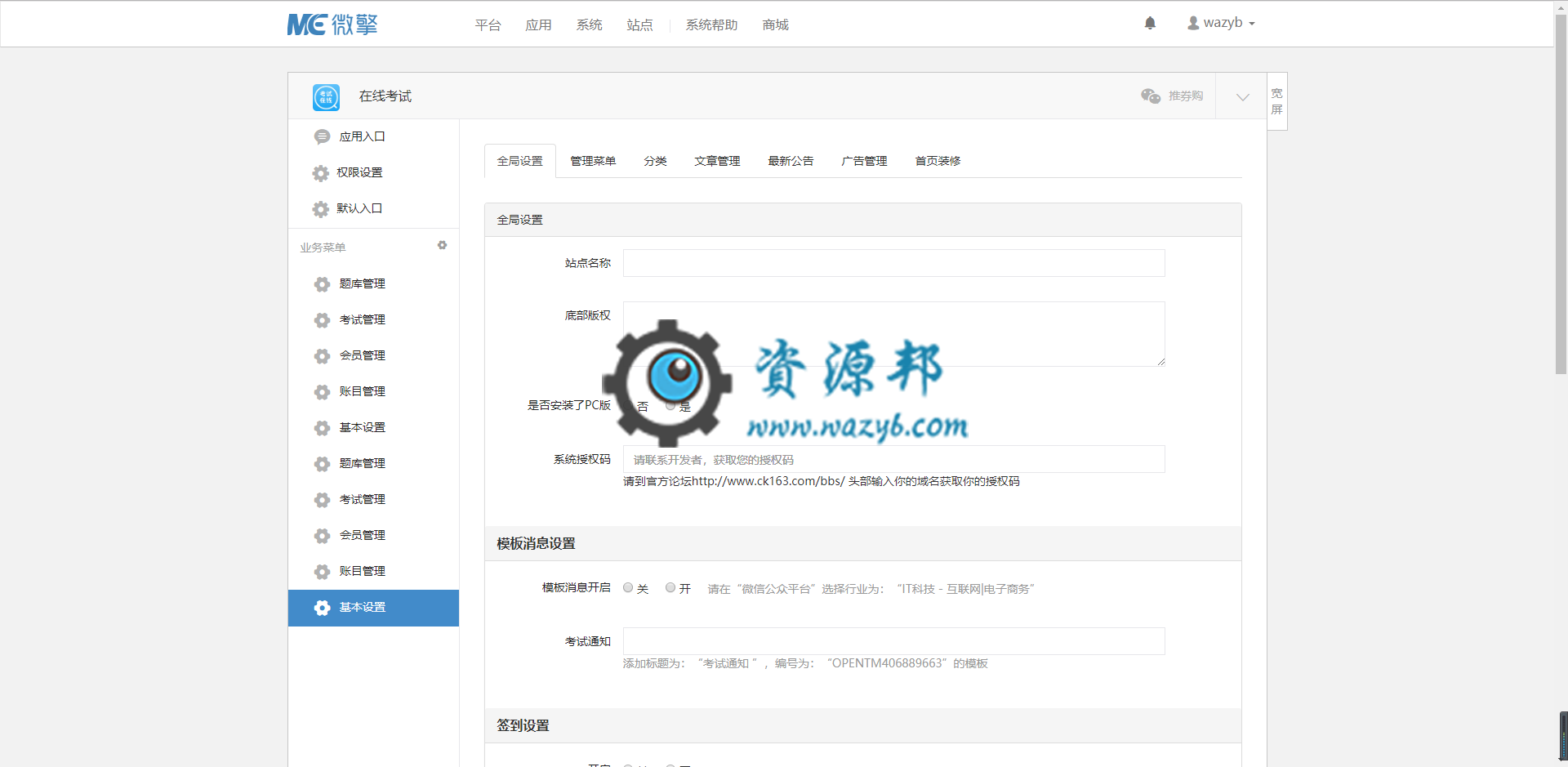
Task: Open the 站点 top menu
Action: pyautogui.click(x=639, y=25)
